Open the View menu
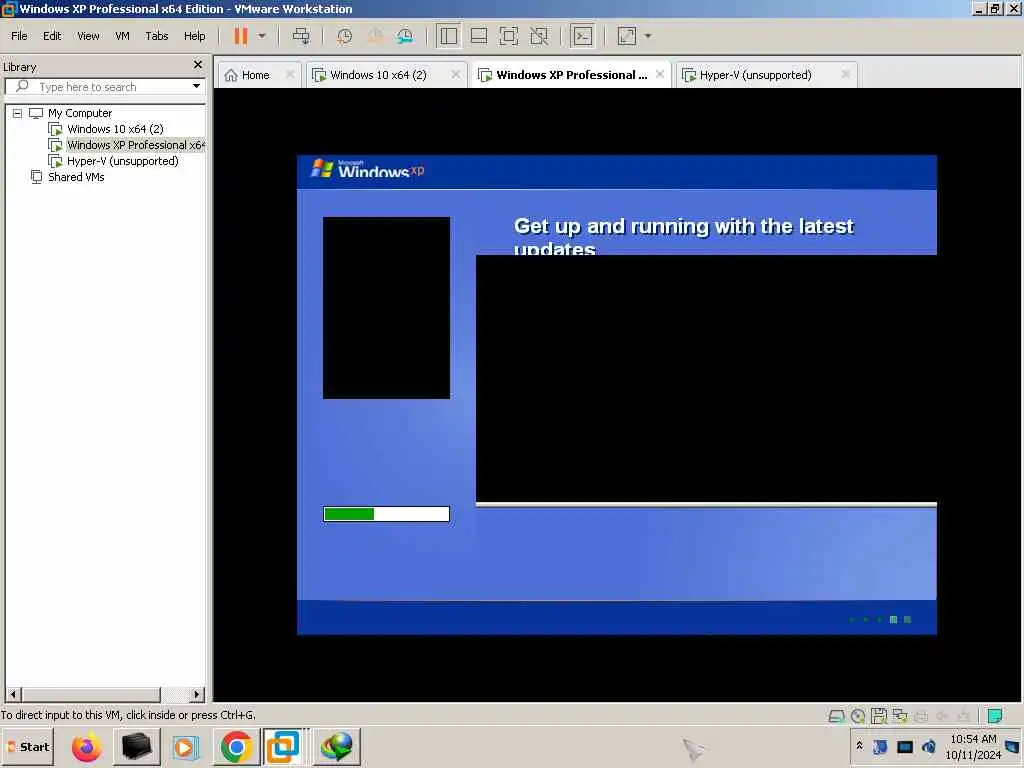 point(88,36)
